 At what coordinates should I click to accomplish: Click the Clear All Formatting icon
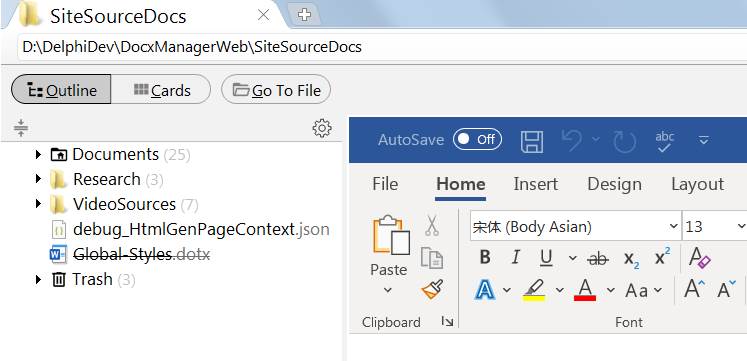click(x=700, y=258)
